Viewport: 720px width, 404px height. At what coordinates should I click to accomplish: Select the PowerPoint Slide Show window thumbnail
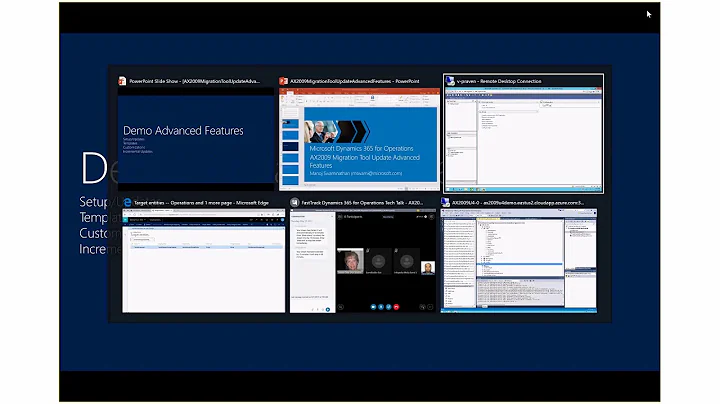click(x=196, y=139)
